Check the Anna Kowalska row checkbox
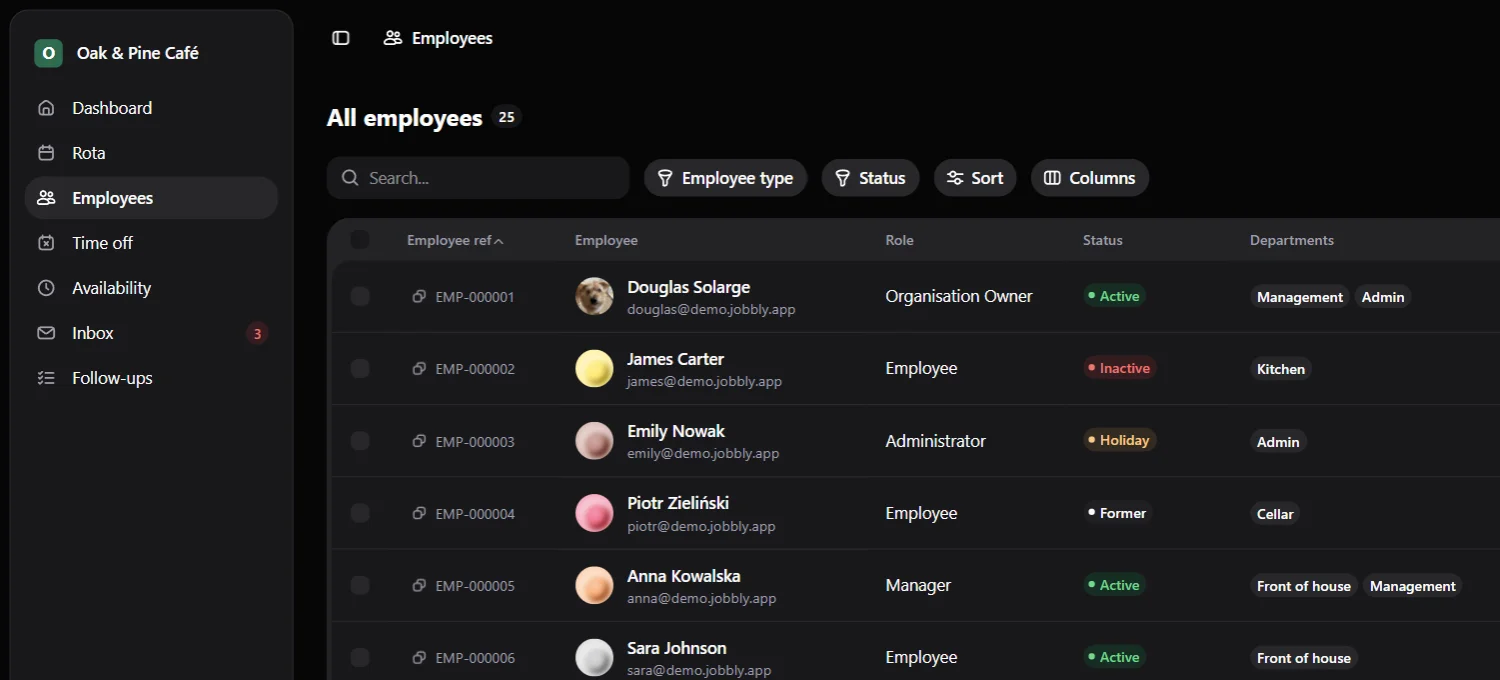1500x680 pixels. [360, 585]
